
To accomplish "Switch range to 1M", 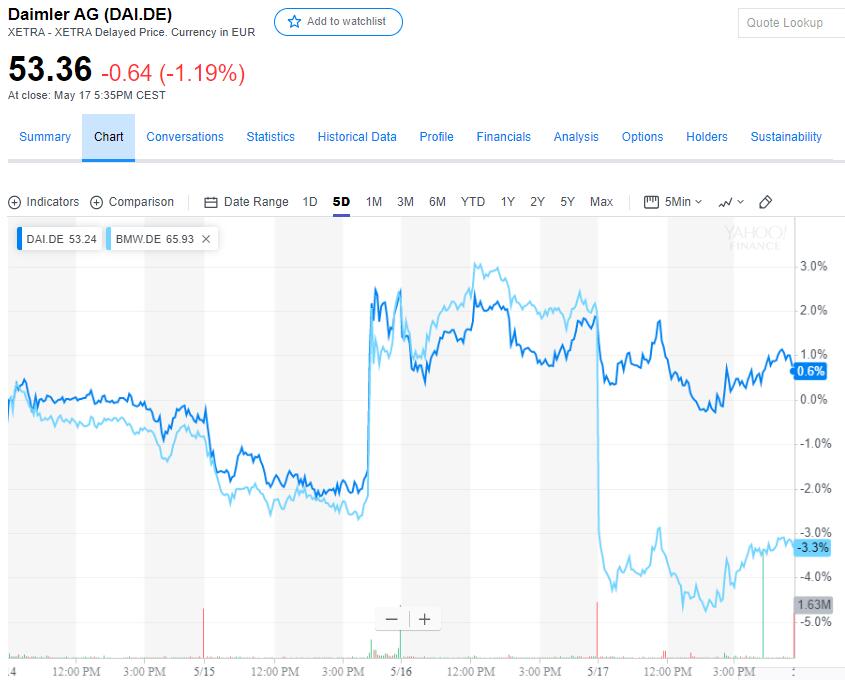I will (374, 202).
